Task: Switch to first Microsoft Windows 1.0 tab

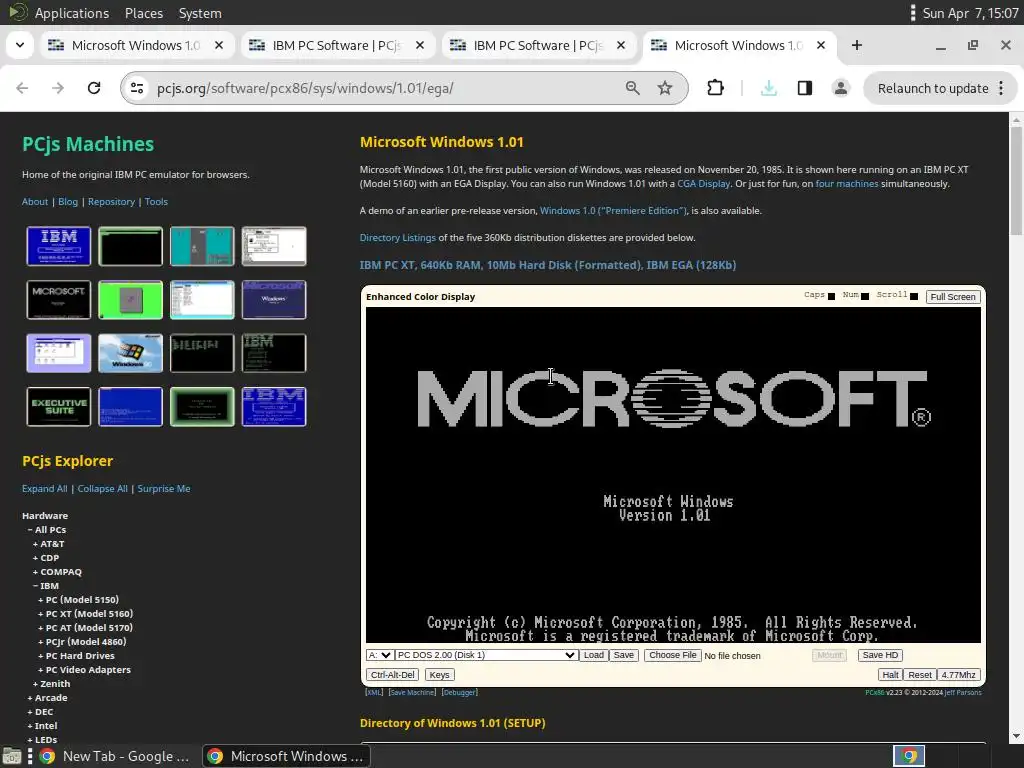Action: click(x=136, y=45)
